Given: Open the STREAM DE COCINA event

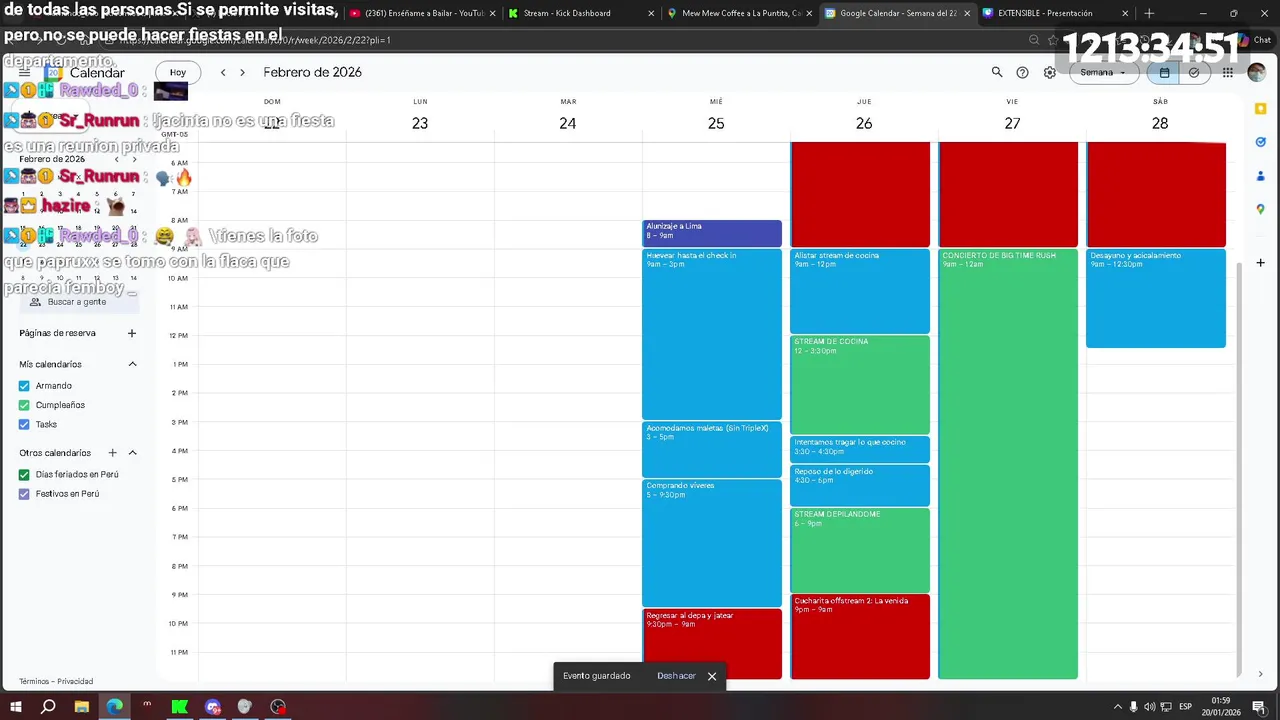Looking at the screenshot, I should [x=860, y=385].
